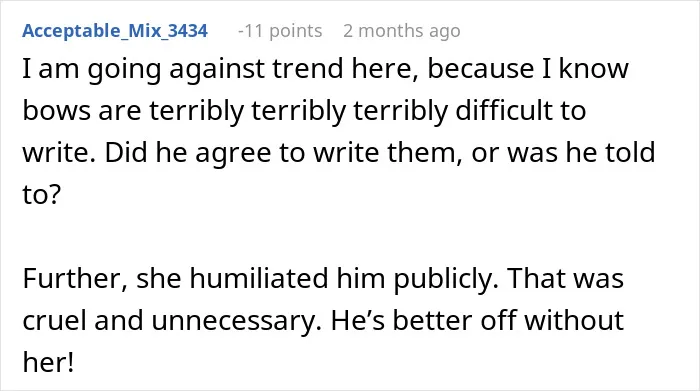Click the word "bows" in second line
Screen dimensions: 700x391
click(x=57, y=110)
